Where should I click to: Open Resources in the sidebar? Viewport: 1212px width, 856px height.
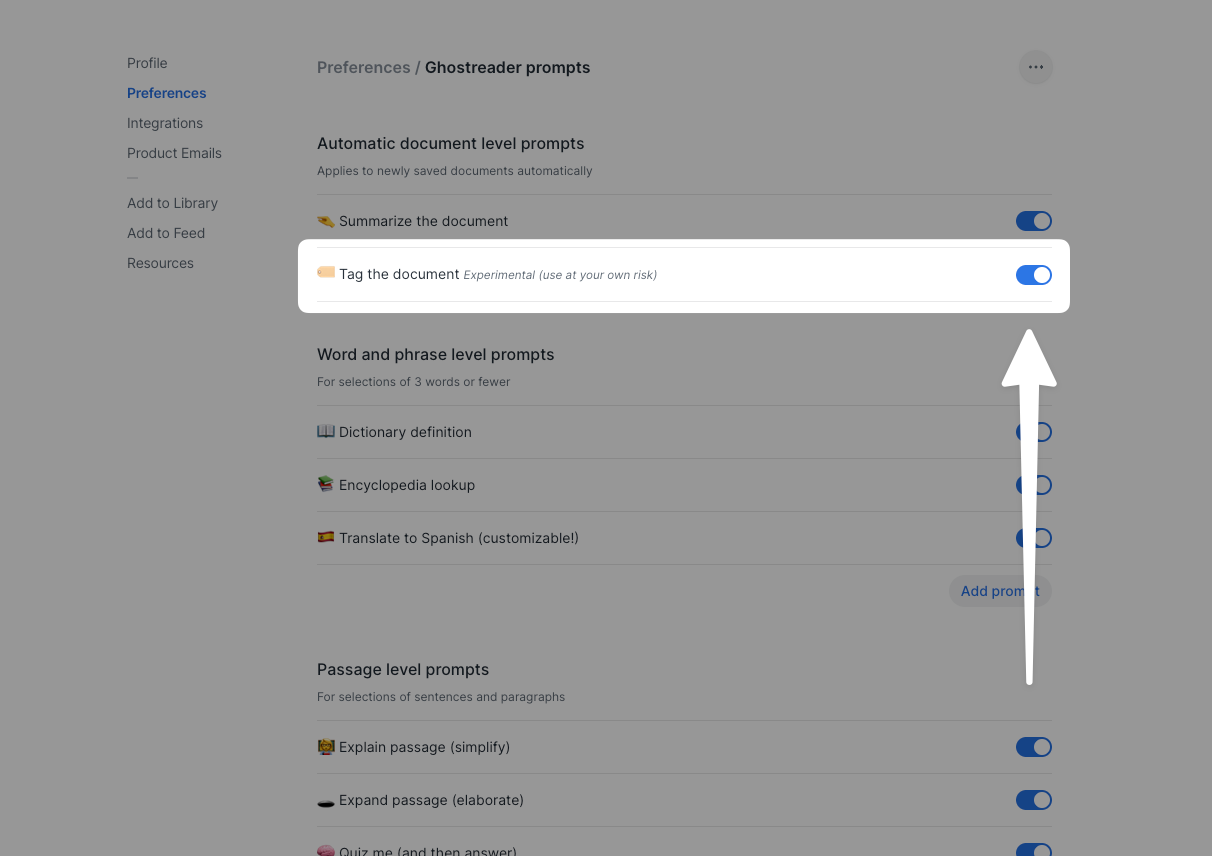[160, 263]
